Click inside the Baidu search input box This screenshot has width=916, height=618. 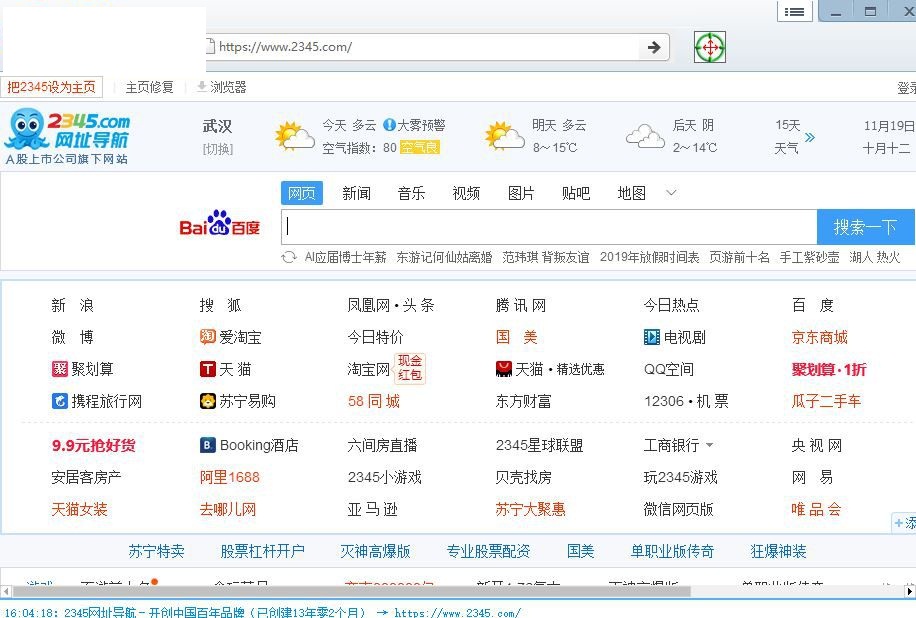point(545,228)
